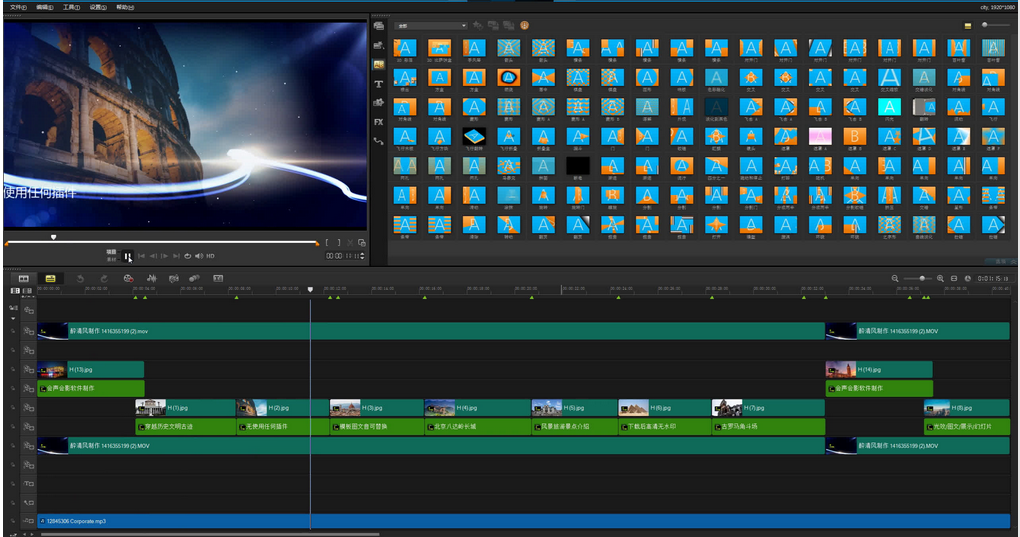Viewport: 1020px width, 537px height.
Task: Step to the previous frame
Action: click(x=153, y=256)
